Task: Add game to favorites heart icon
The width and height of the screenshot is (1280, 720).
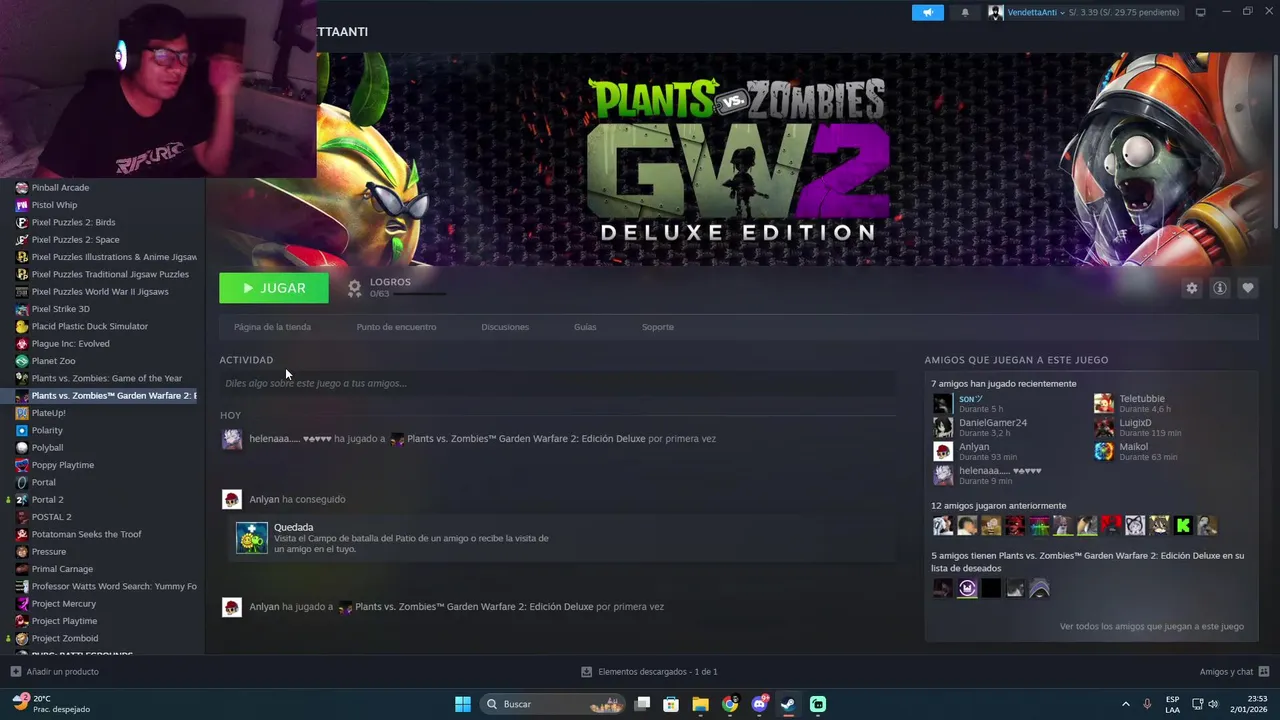Action: click(x=1247, y=288)
